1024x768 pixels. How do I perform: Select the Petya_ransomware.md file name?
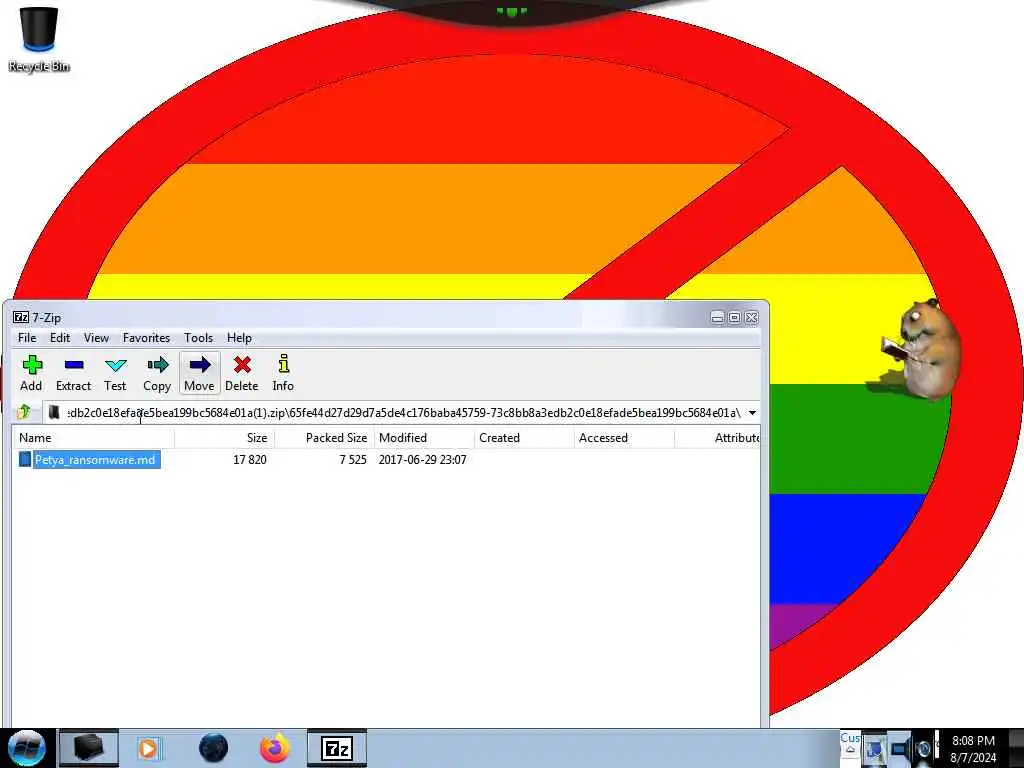click(95, 460)
